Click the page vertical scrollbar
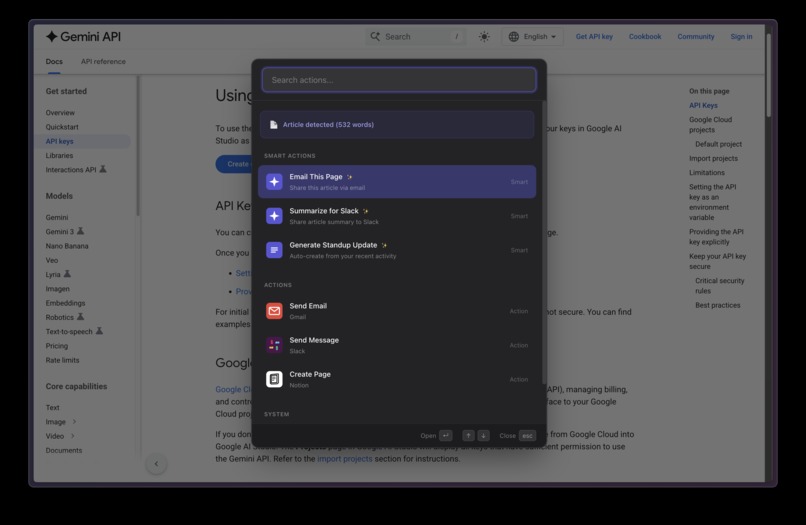806x525 pixels. 768,75
